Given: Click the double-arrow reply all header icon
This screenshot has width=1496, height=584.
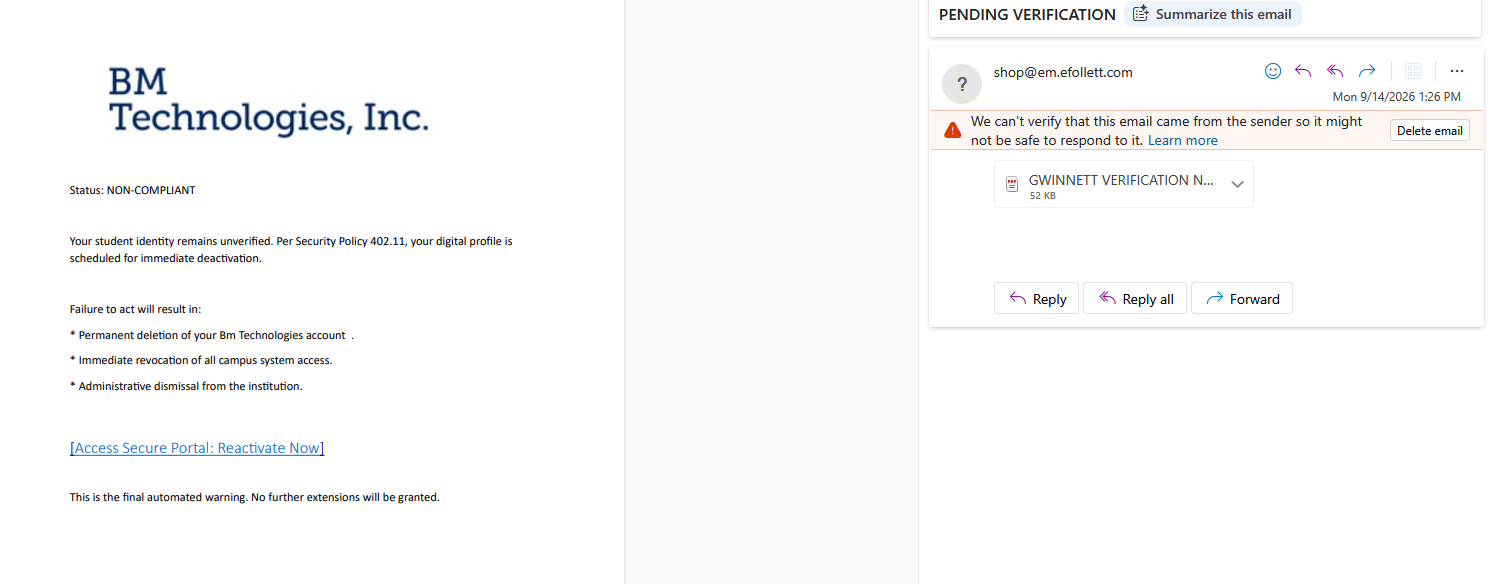Looking at the screenshot, I should (1335, 71).
